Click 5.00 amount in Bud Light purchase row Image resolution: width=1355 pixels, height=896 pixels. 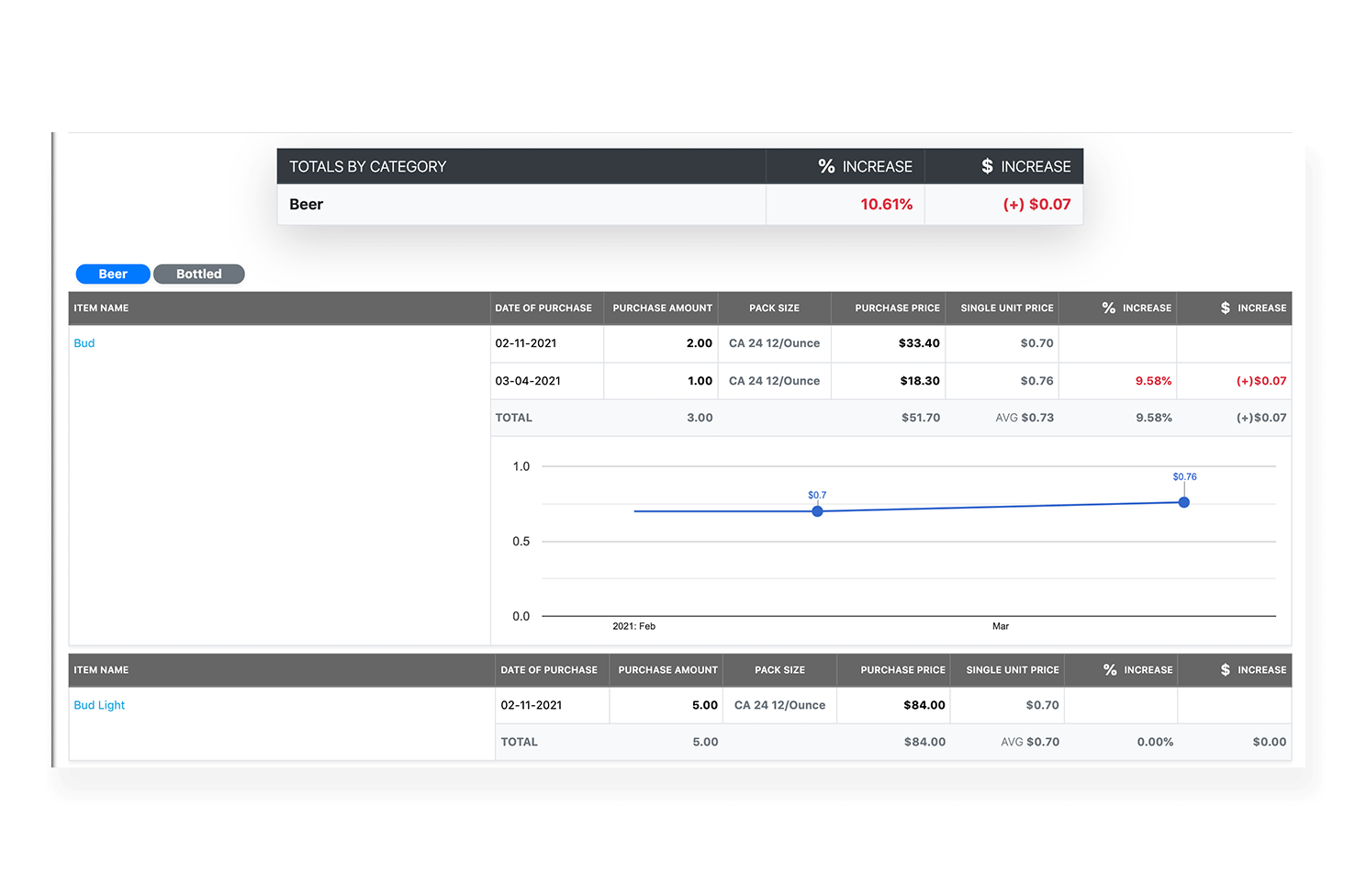click(x=705, y=705)
